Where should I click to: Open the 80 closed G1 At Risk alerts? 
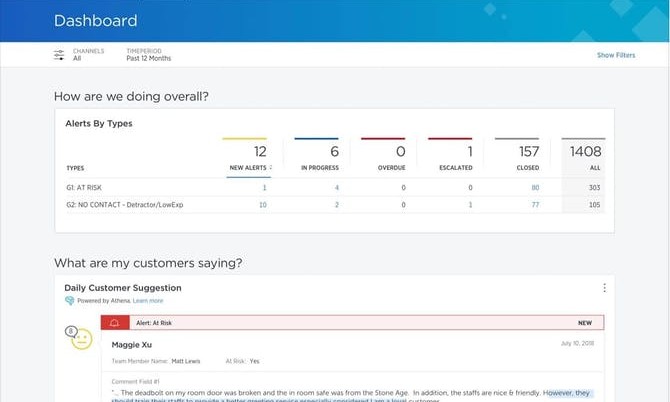pos(535,187)
